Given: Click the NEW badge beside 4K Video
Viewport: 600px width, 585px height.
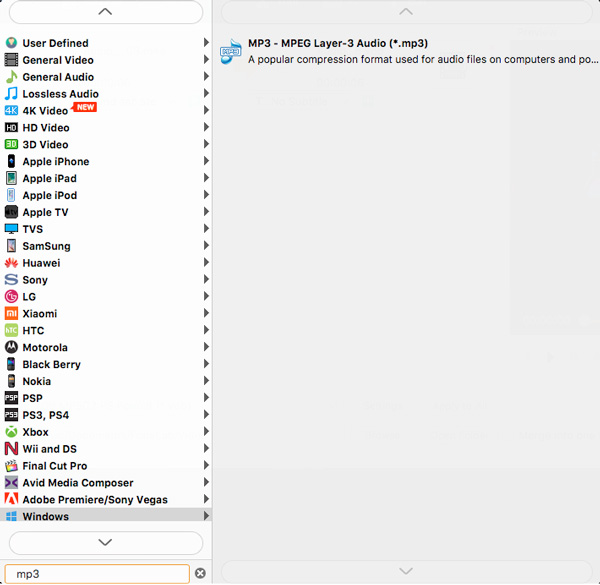Looking at the screenshot, I should pyautogui.click(x=85, y=107).
